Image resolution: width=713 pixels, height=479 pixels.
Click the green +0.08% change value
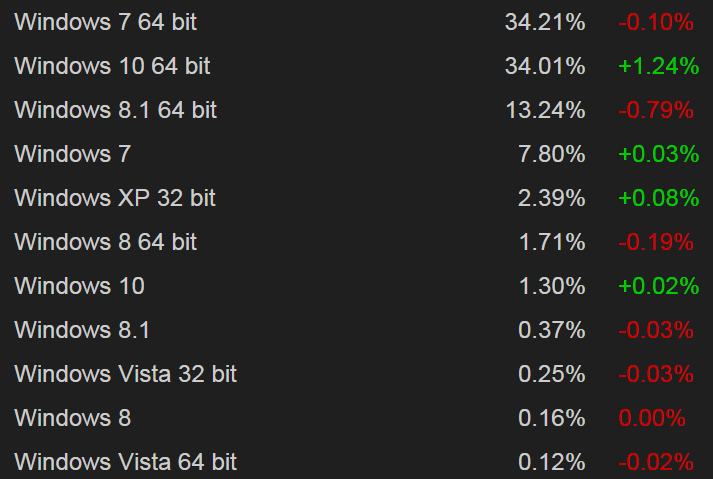click(x=657, y=198)
